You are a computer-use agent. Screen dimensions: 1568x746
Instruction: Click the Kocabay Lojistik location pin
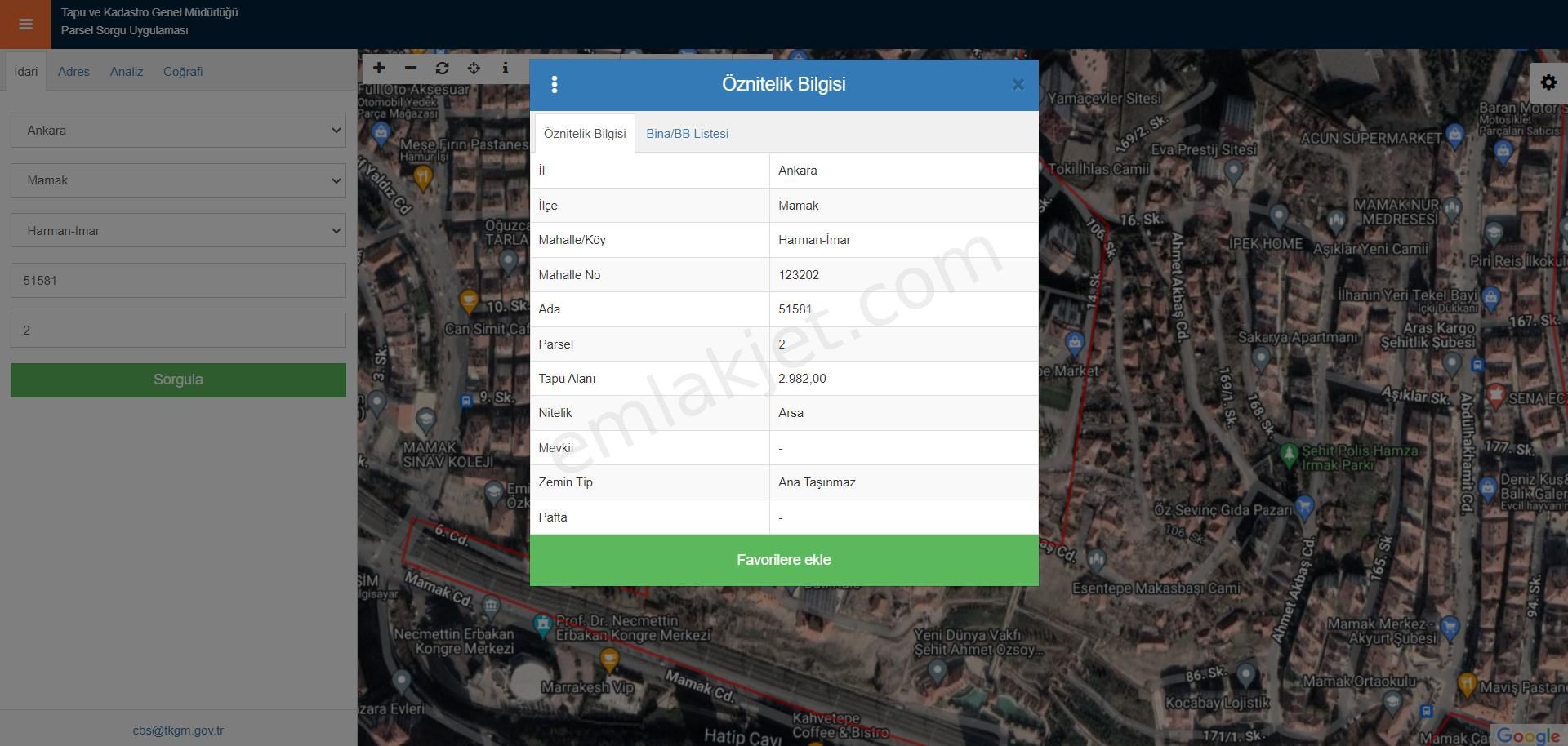[1245, 674]
